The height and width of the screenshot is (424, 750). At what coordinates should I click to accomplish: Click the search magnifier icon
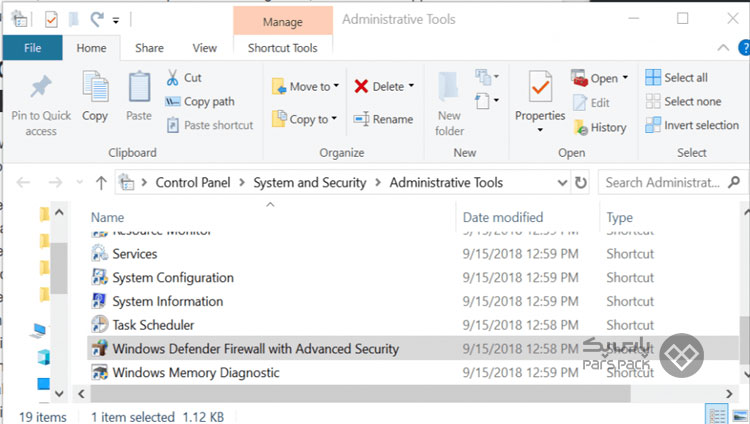click(734, 182)
